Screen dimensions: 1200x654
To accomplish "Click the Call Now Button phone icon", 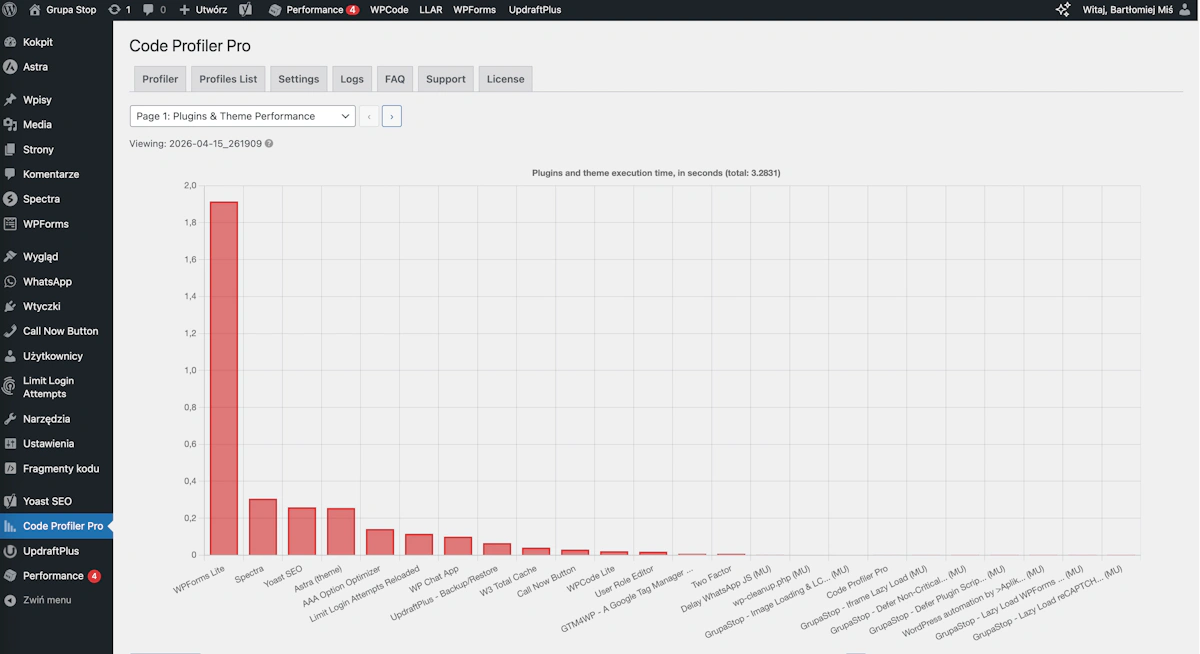I will (10, 331).
